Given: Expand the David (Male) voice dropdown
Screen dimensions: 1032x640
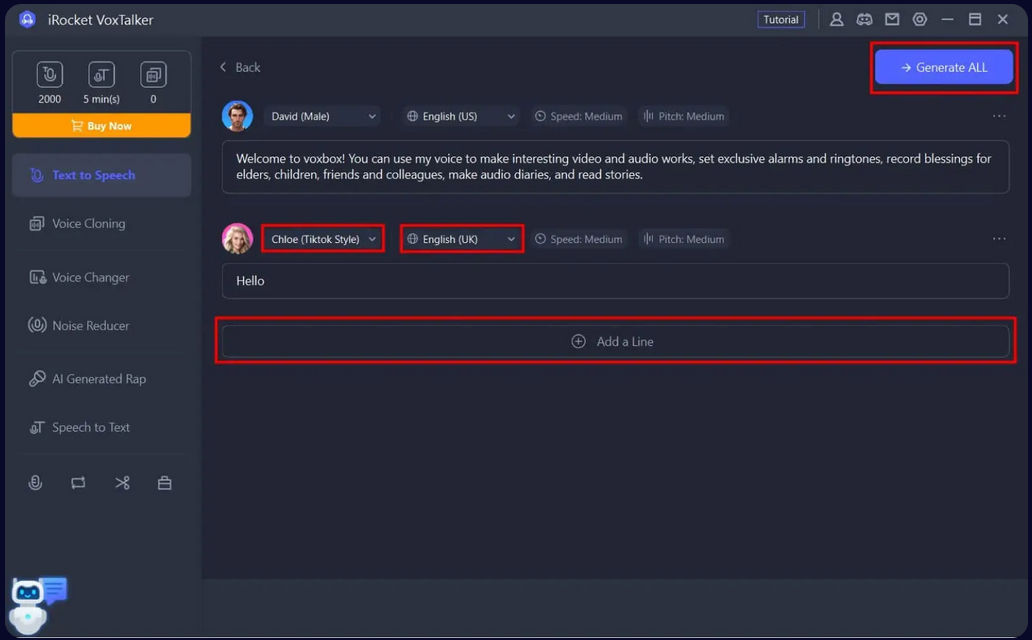Looking at the screenshot, I should pos(323,116).
